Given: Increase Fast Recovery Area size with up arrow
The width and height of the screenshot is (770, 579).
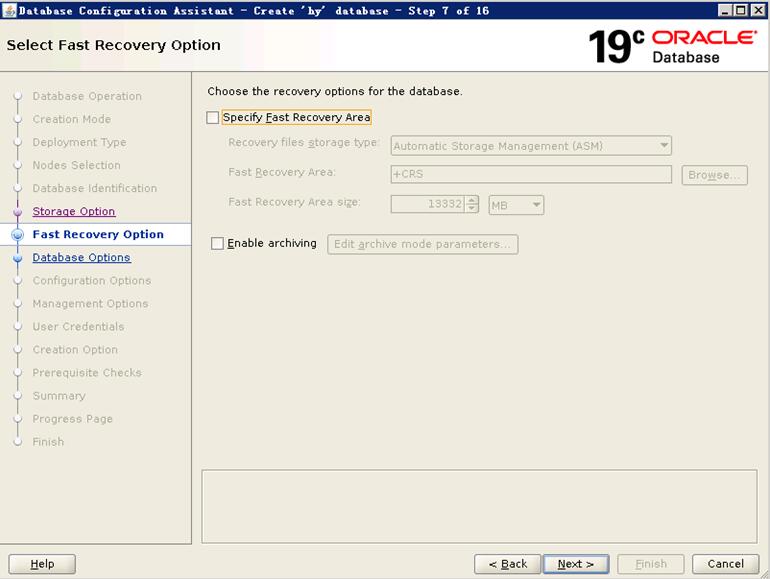Looking at the screenshot, I should [x=471, y=200].
